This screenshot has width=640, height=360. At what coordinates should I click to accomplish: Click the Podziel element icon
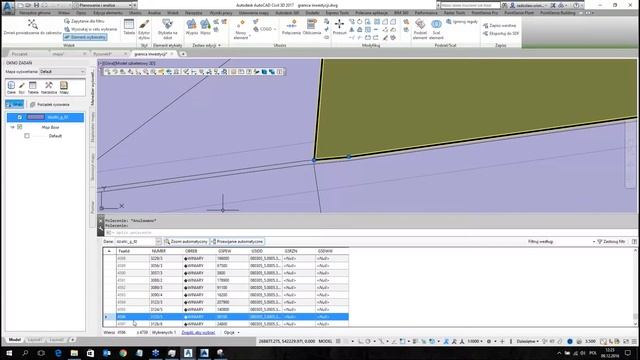tap(420, 29)
